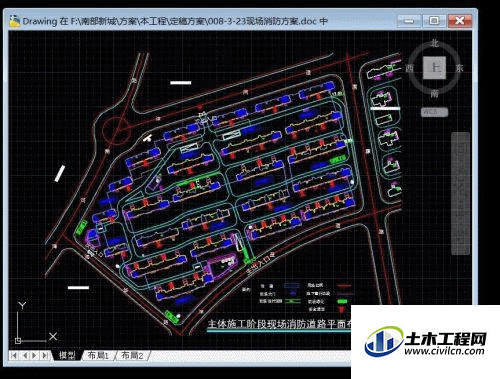The height and width of the screenshot is (379, 500).
Task: Minimize the Drawing window
Action: (409, 21)
